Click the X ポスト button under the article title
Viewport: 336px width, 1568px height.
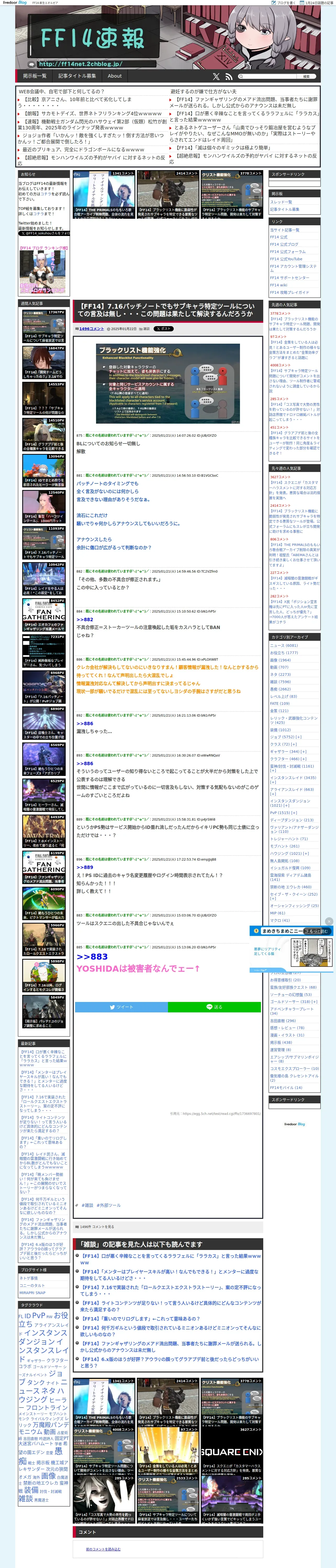click(164, 329)
